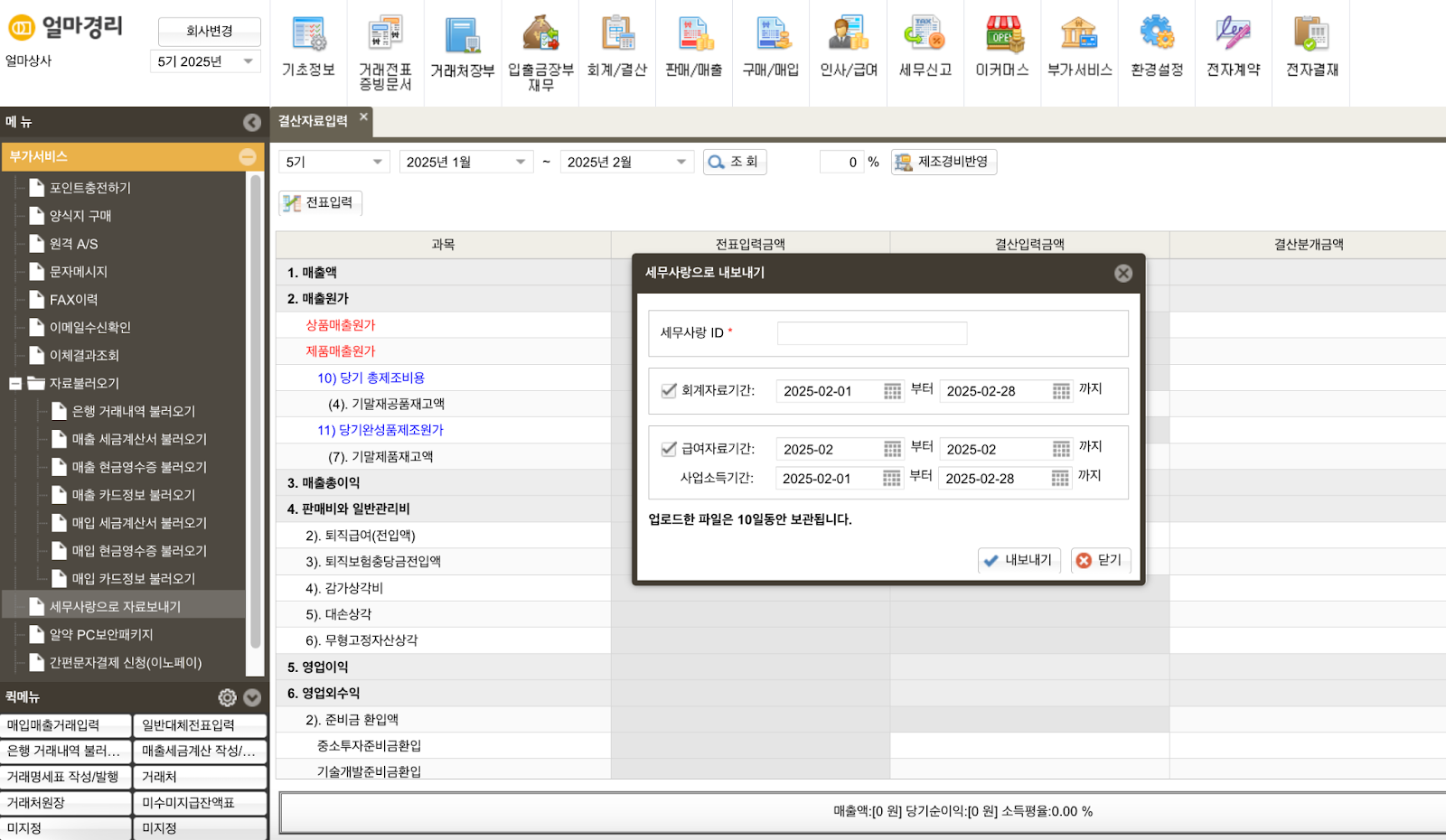Open the 2025년 1월 start month dropdown
This screenshot has height=840, width=1446.
pyautogui.click(x=465, y=162)
